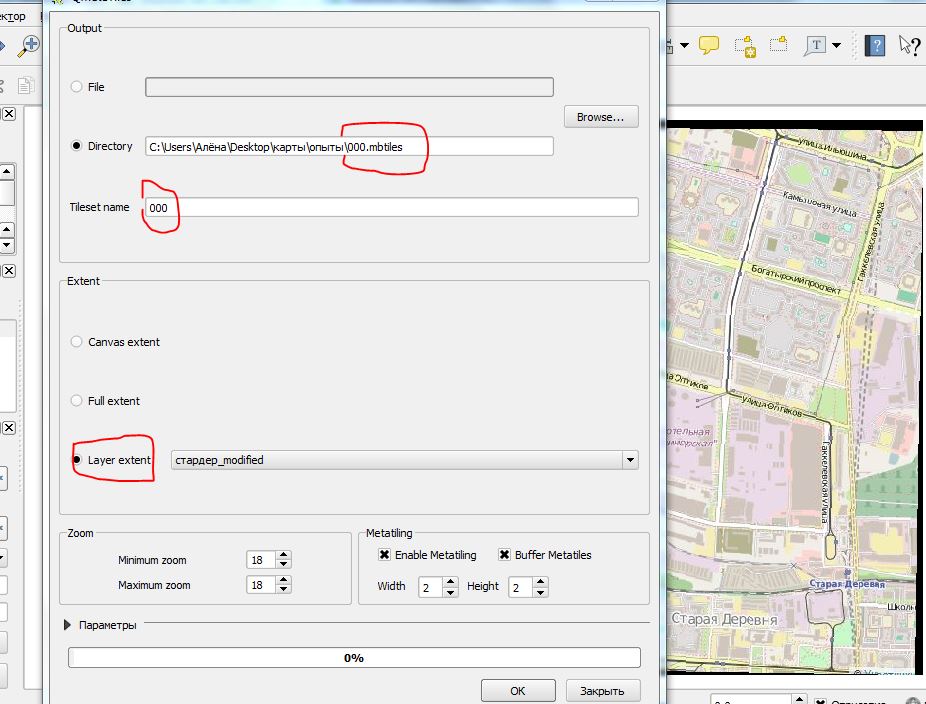The height and width of the screenshot is (704, 926).
Task: Open the text annotation dropdown arrow
Action: click(837, 45)
